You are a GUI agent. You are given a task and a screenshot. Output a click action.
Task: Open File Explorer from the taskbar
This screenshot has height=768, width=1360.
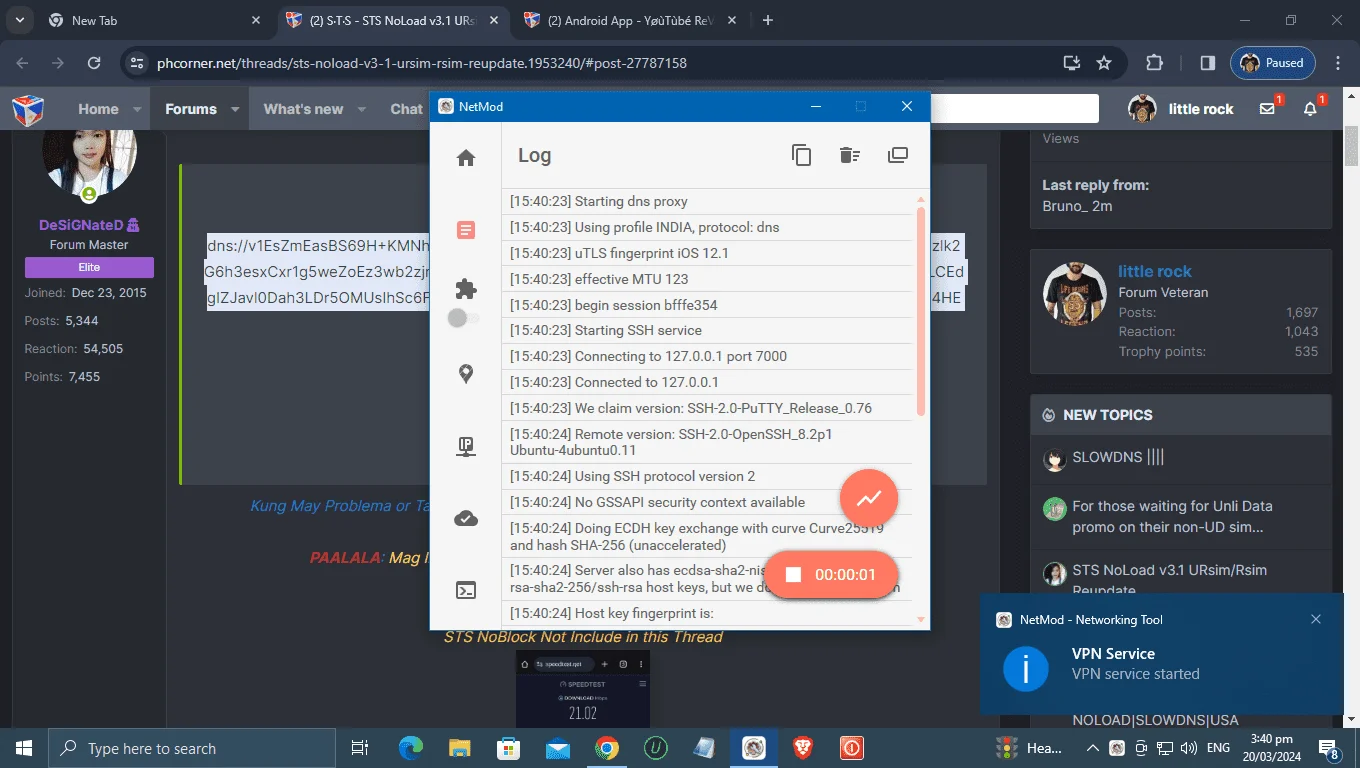pos(459,748)
